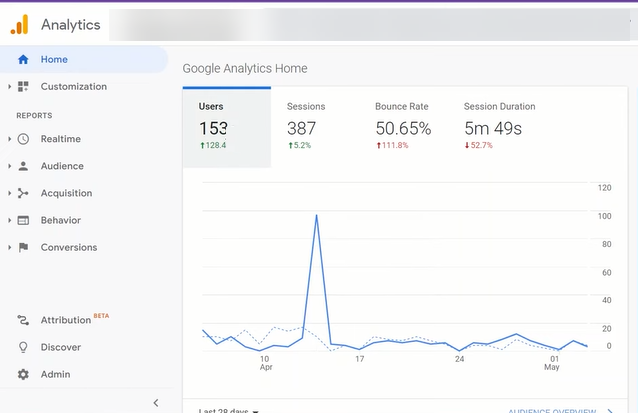Select the Session Duration metric tab

click(499, 127)
